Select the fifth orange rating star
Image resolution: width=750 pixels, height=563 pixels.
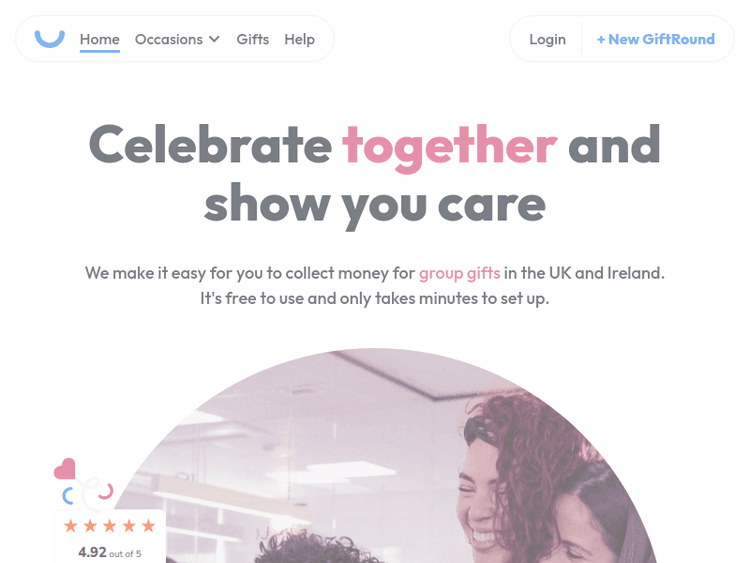point(149,526)
